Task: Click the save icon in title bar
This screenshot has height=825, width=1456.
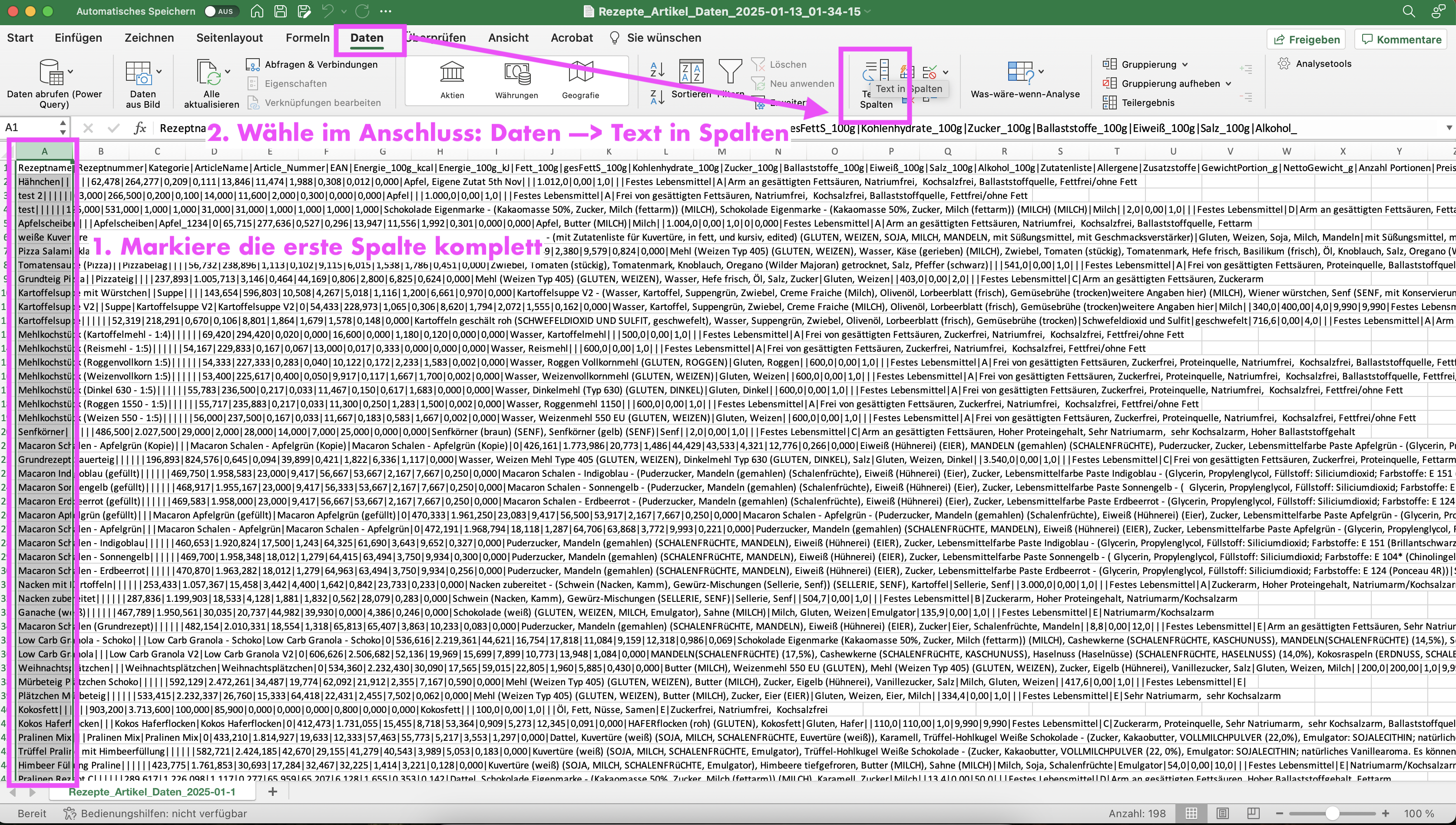Action: 281,11
